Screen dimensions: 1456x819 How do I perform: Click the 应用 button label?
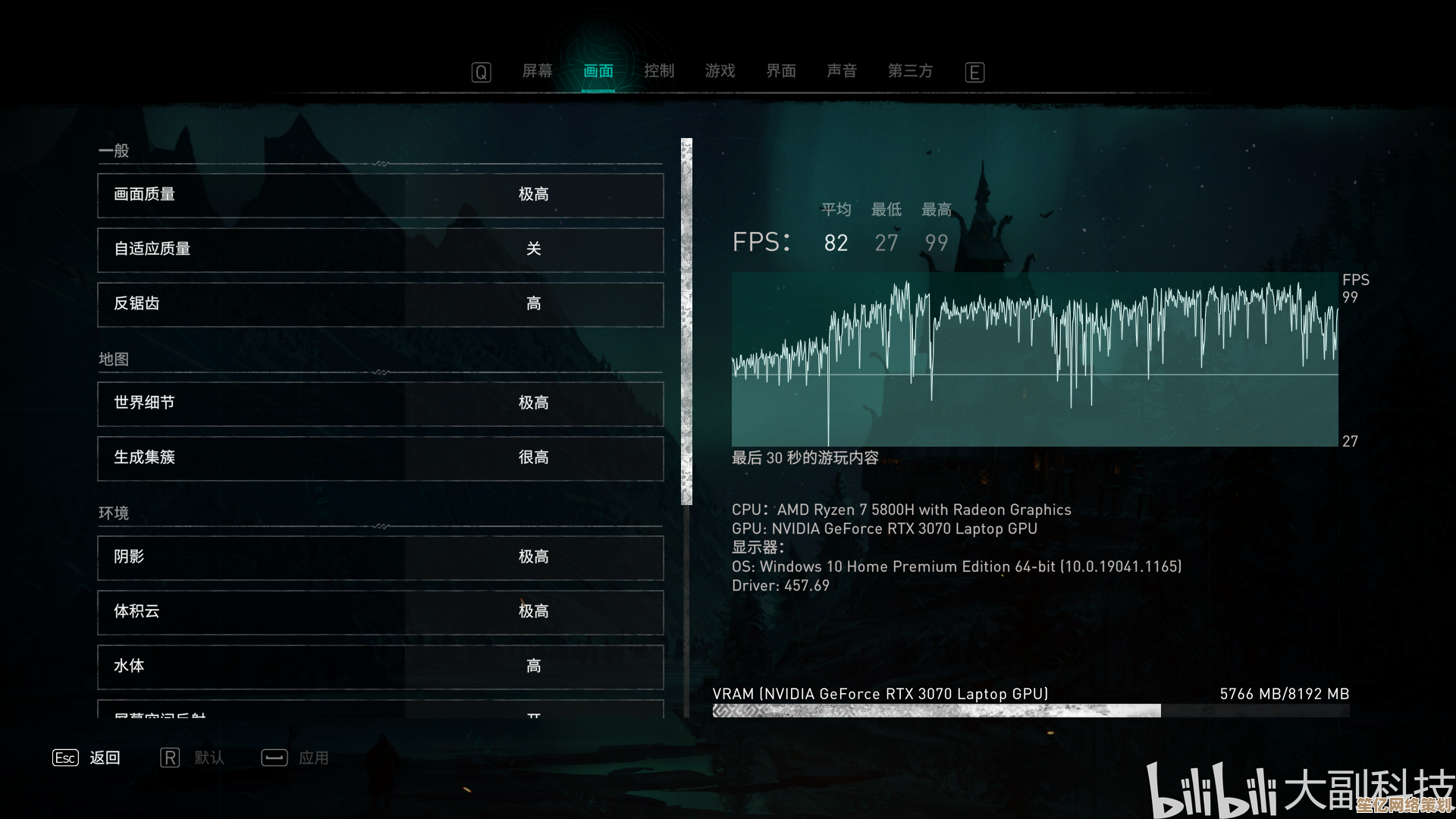point(313,758)
